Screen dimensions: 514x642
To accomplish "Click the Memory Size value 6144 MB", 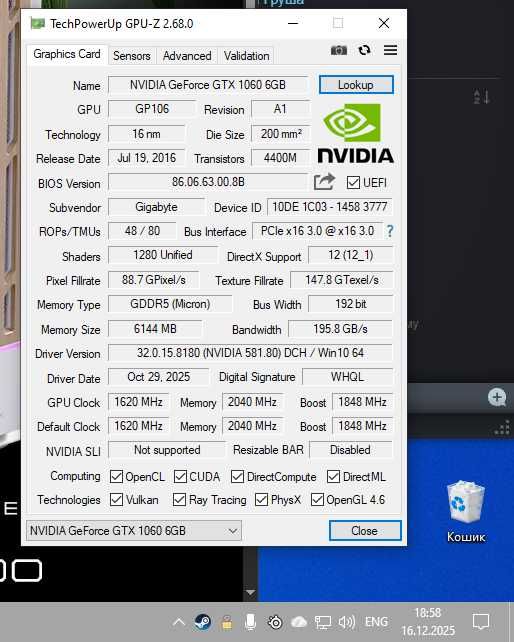I will 155,329.
